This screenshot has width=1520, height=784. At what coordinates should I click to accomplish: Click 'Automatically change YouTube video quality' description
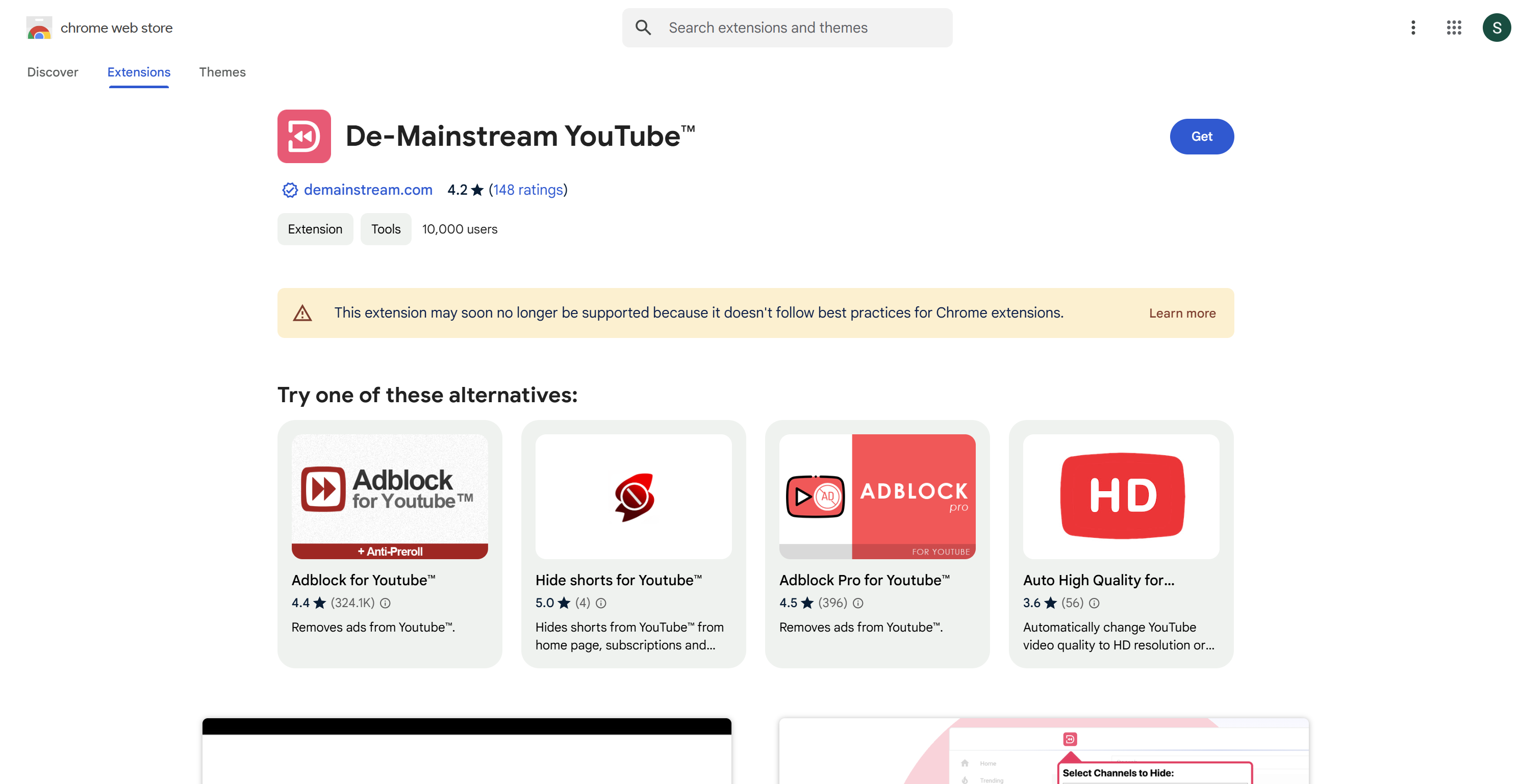pyautogui.click(x=1119, y=636)
